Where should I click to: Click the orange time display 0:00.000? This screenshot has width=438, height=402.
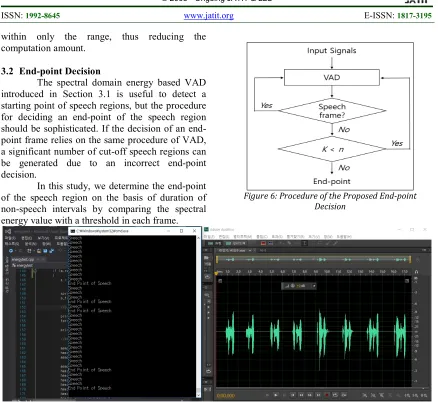pyautogui.click(x=226, y=396)
